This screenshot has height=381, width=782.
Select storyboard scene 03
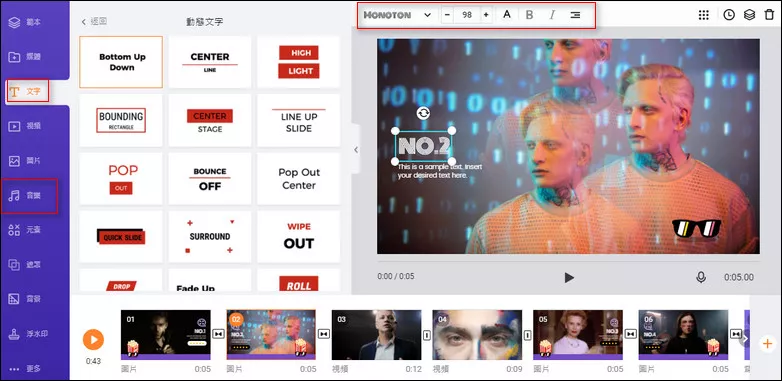point(377,335)
